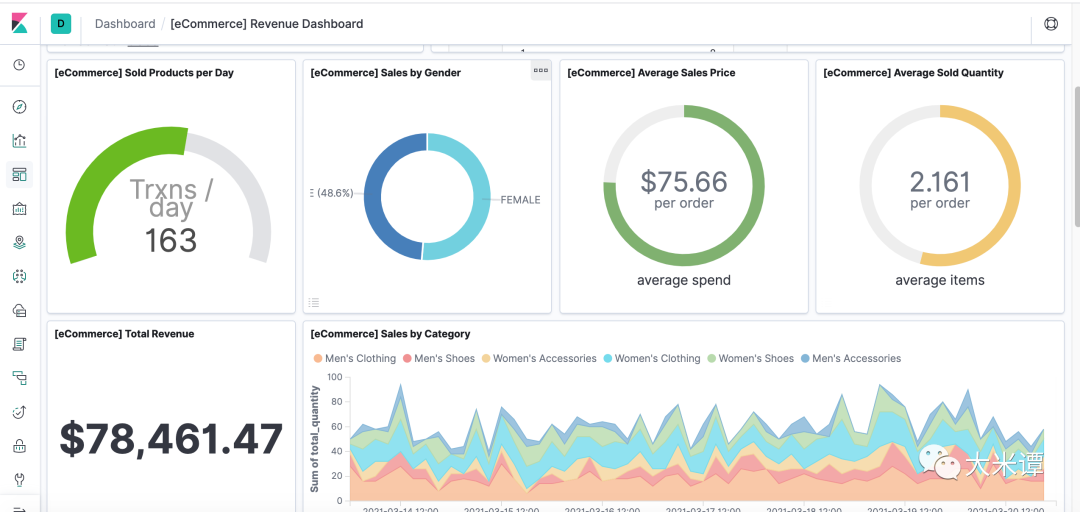1080x512 pixels.
Task: Open Dev Tools wrench icon
Action: point(19,479)
